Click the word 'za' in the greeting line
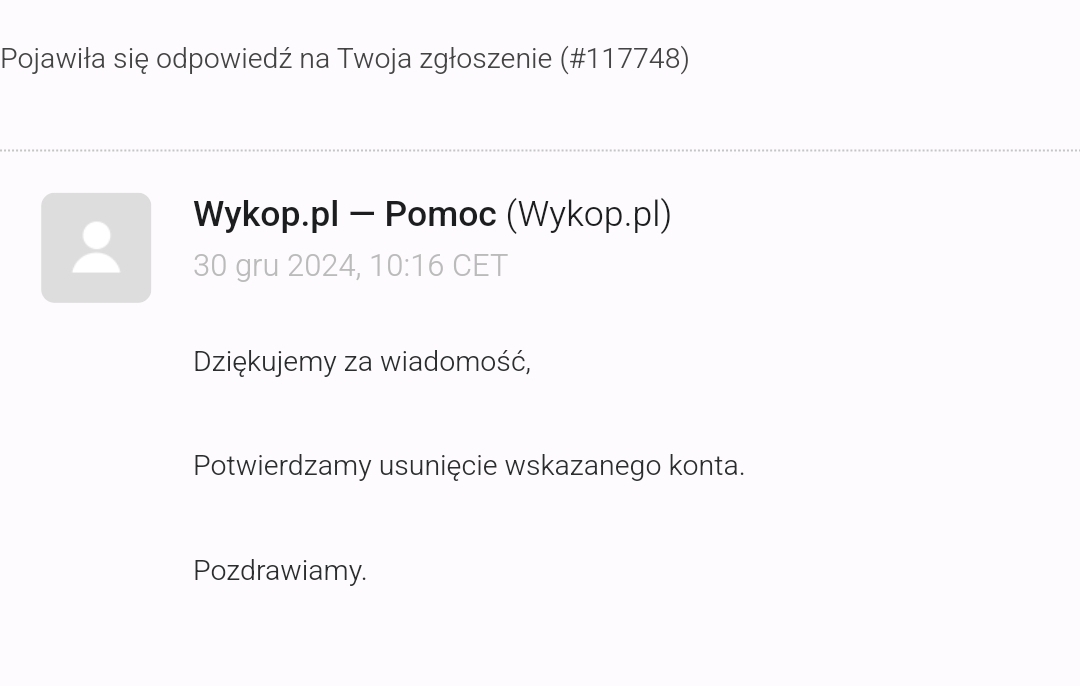 (358, 362)
